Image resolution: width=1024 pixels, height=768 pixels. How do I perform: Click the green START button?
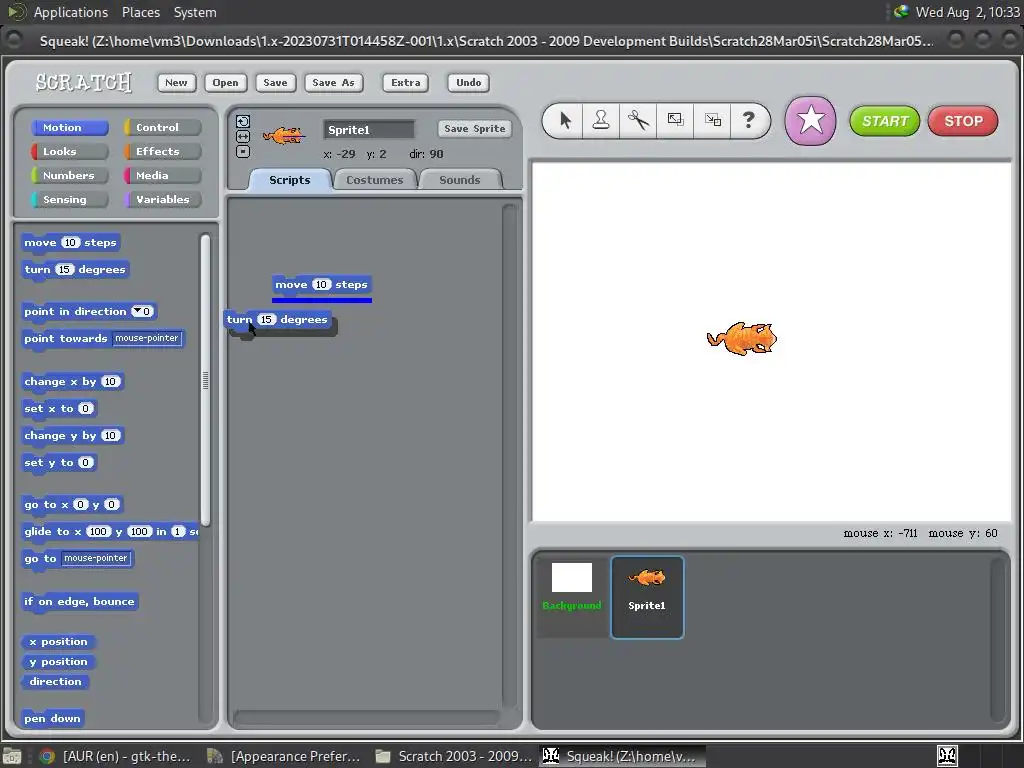(x=885, y=121)
